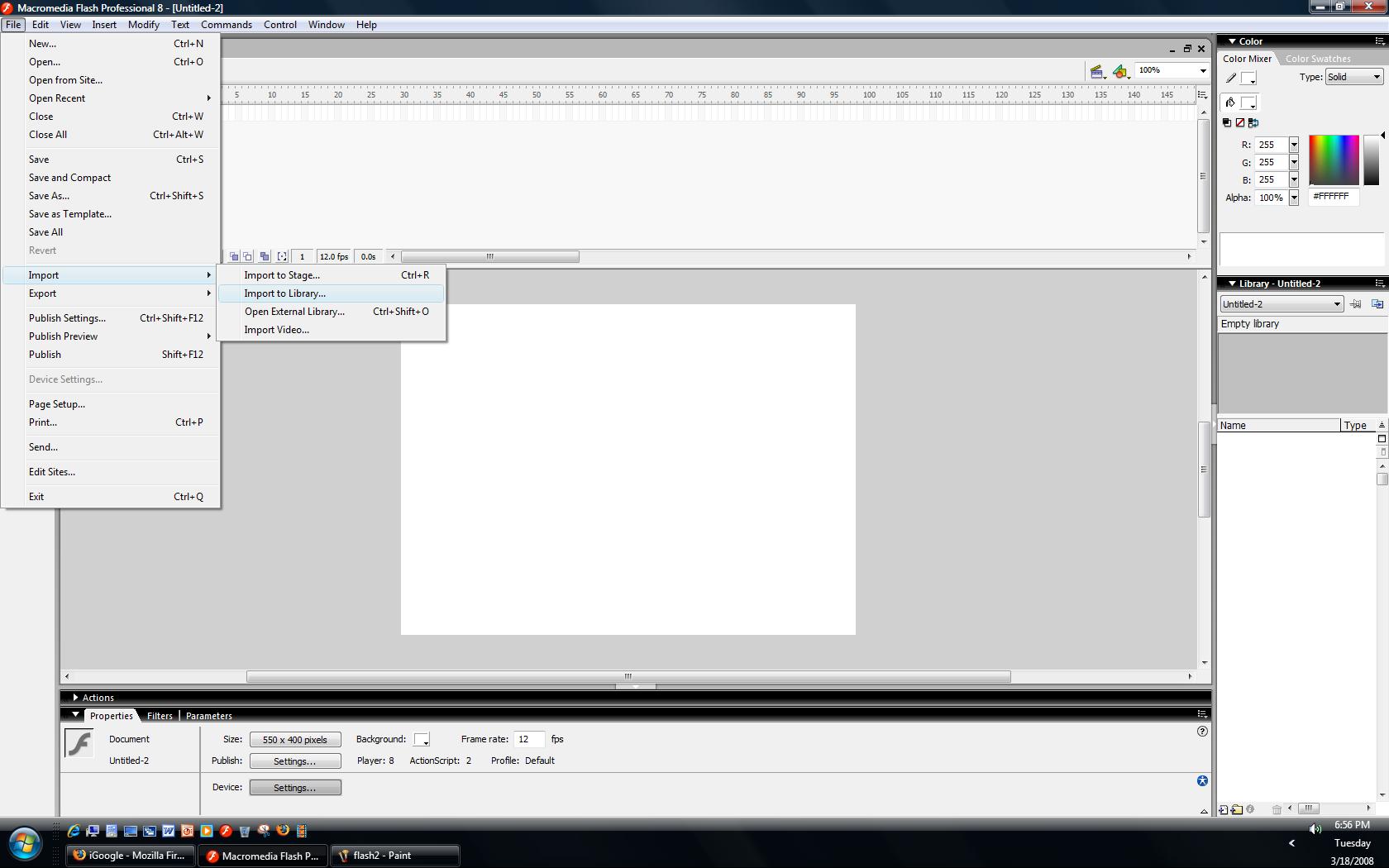Open Internet Explorer from Quick Launch
The height and width of the screenshot is (868, 1389).
74,831
